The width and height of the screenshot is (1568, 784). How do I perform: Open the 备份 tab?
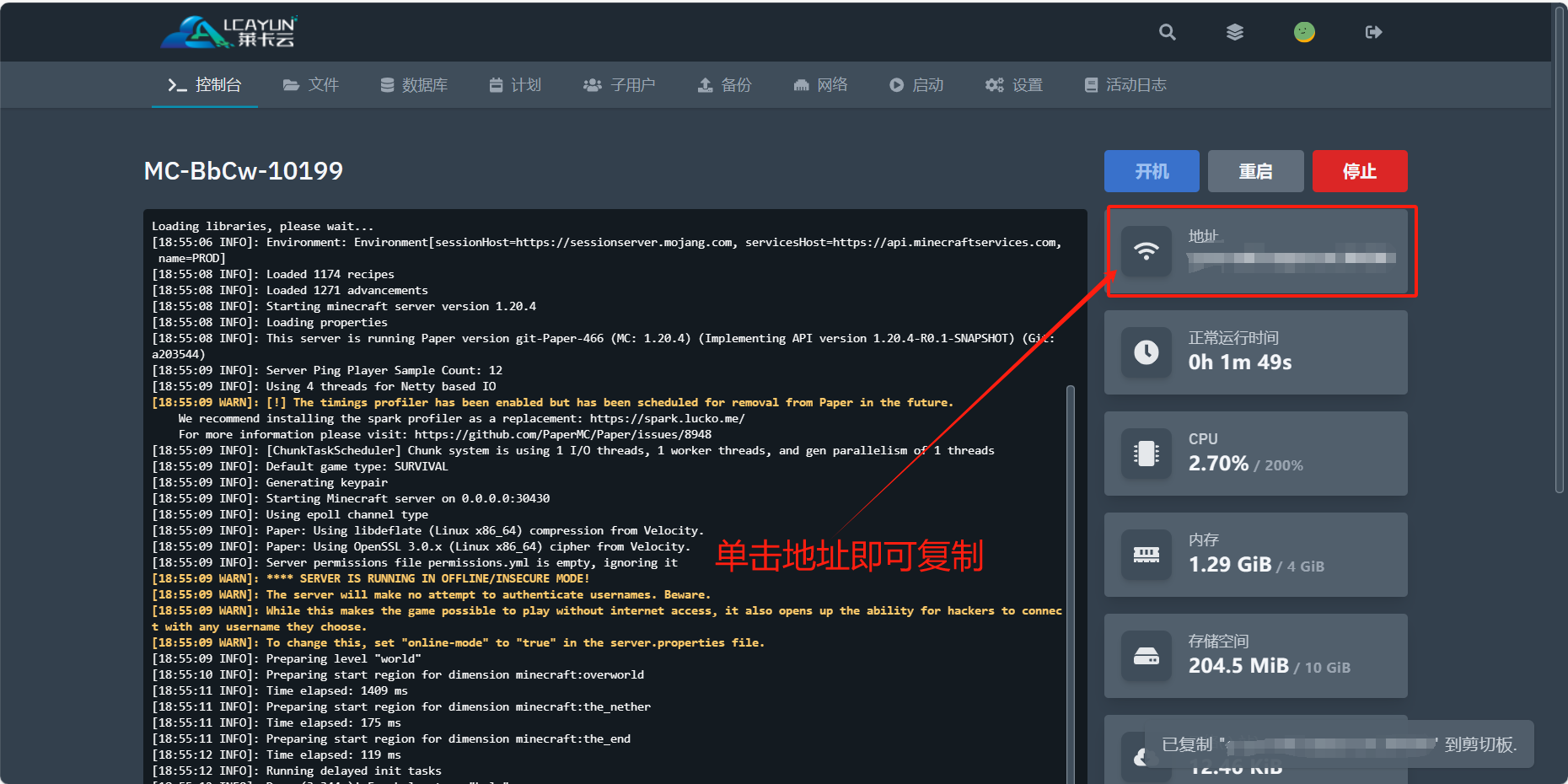(x=724, y=85)
